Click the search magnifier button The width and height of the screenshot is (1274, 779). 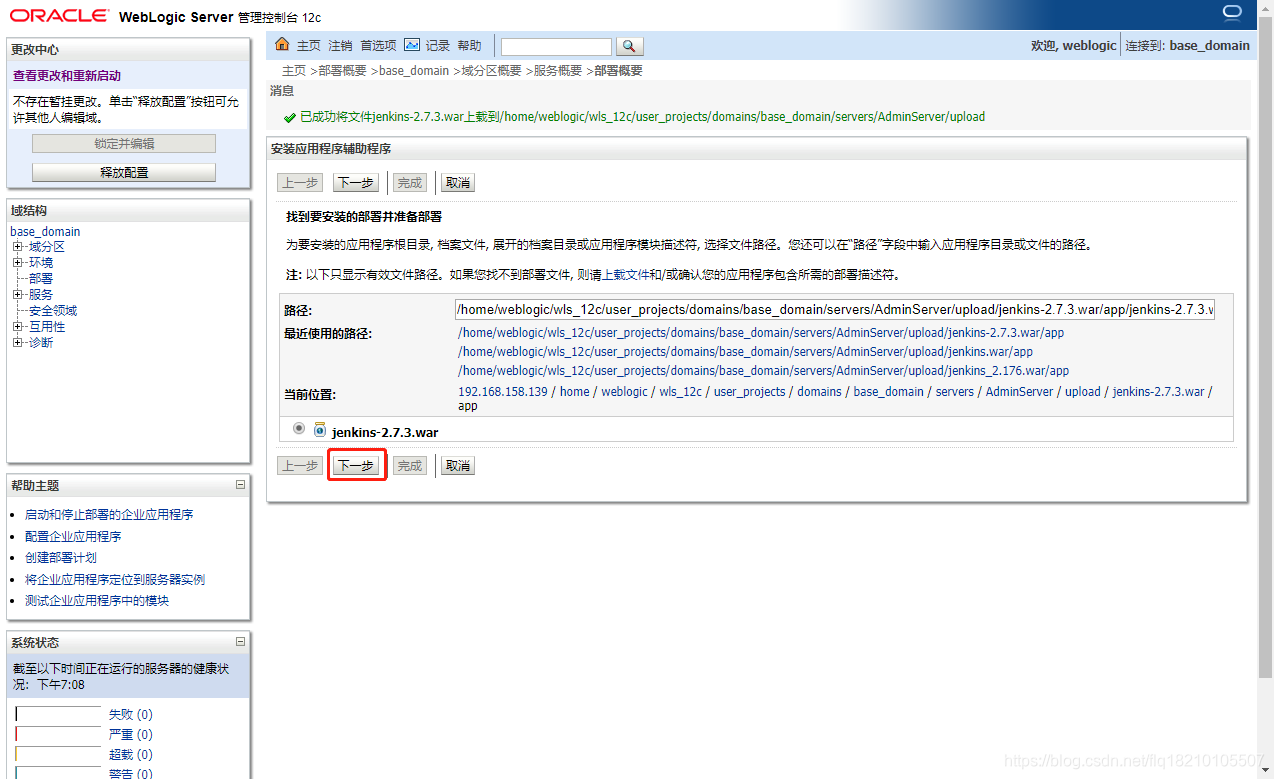[629, 46]
